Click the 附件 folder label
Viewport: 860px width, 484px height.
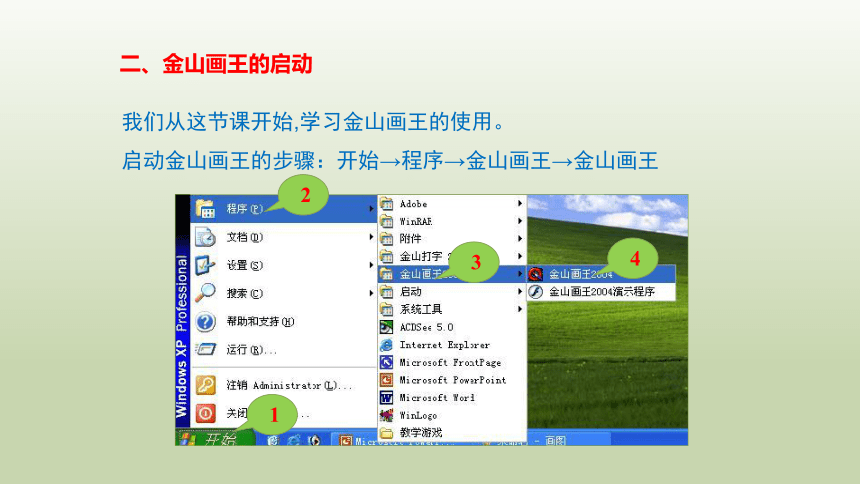(x=410, y=239)
